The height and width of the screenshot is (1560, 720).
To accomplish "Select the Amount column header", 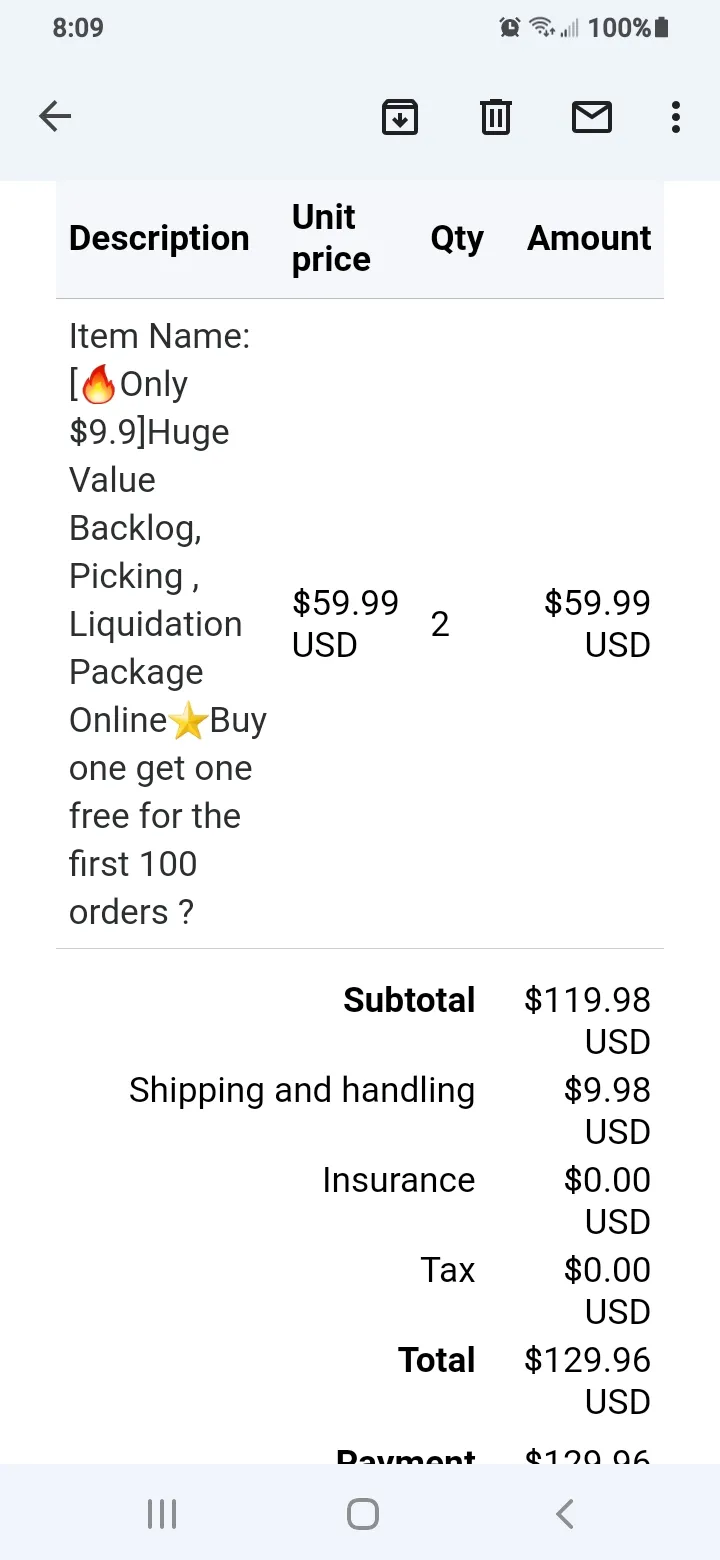I will [589, 238].
